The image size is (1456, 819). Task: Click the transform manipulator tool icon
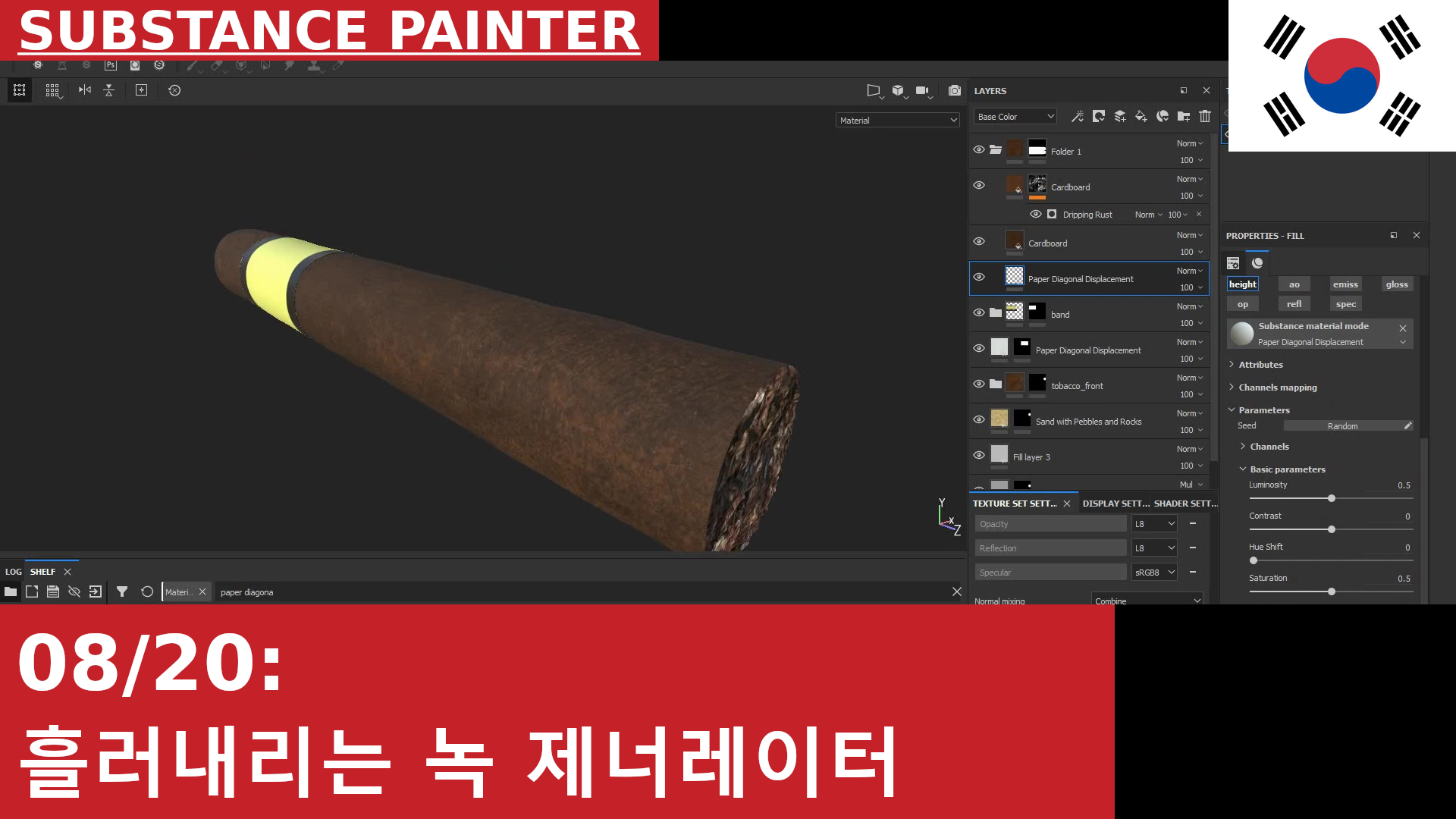coord(20,90)
